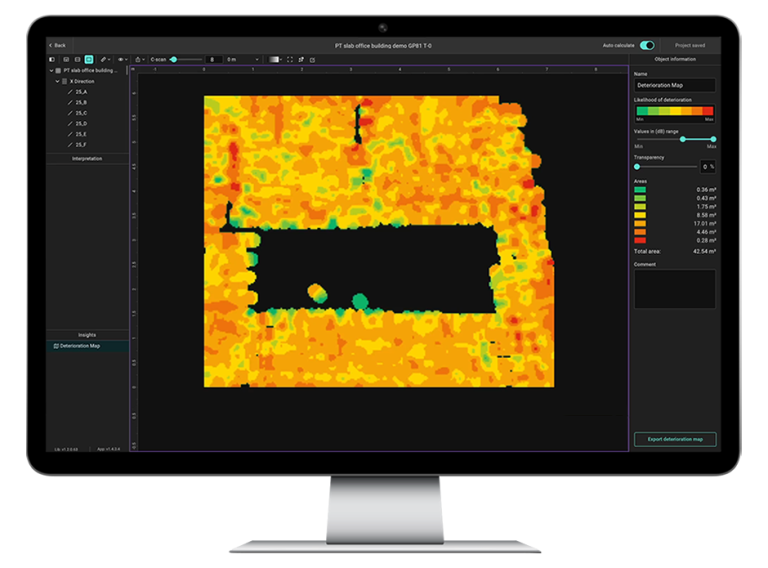Click the last toolbar export icon
This screenshot has width=768, height=568.
click(x=312, y=60)
